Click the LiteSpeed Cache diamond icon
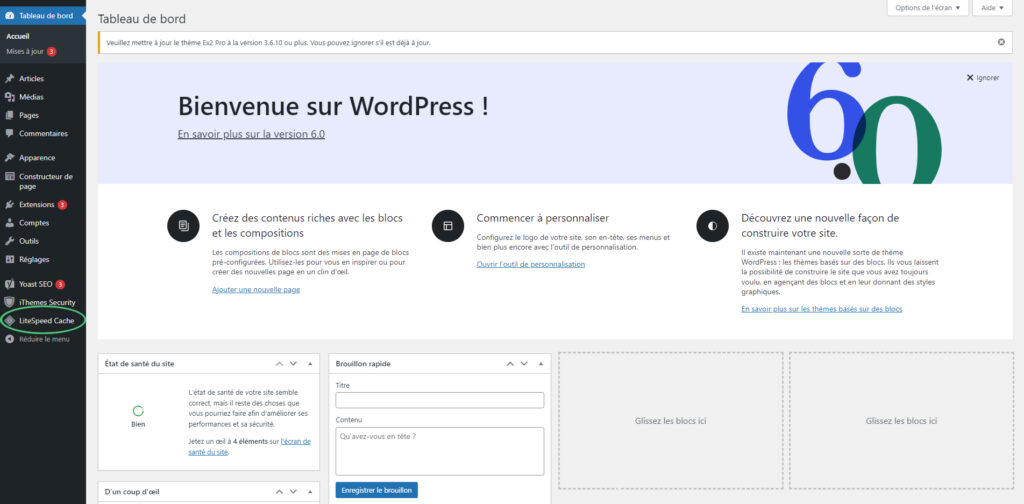This screenshot has width=1024, height=504. (9, 321)
